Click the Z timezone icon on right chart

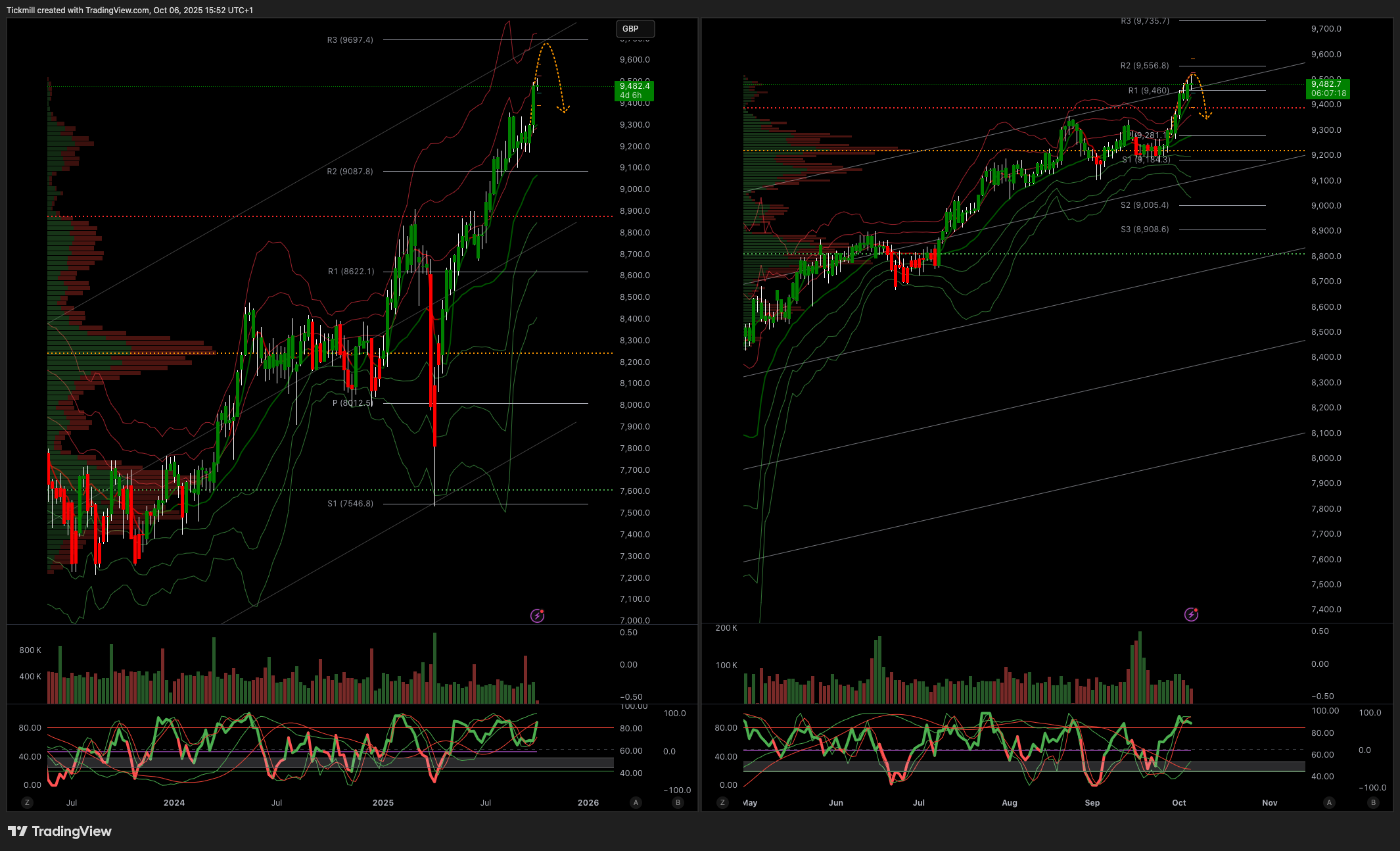(722, 802)
